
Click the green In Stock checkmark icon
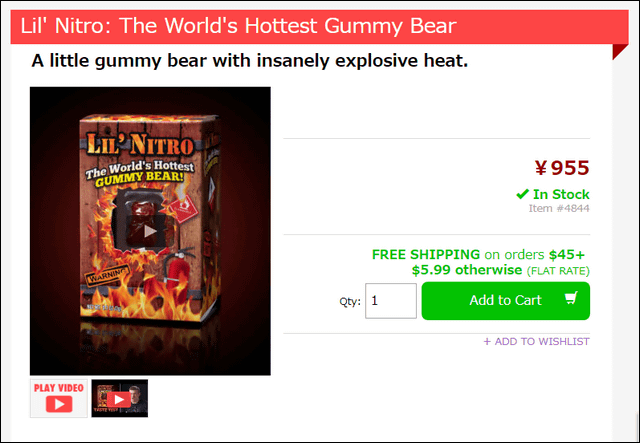(522, 194)
